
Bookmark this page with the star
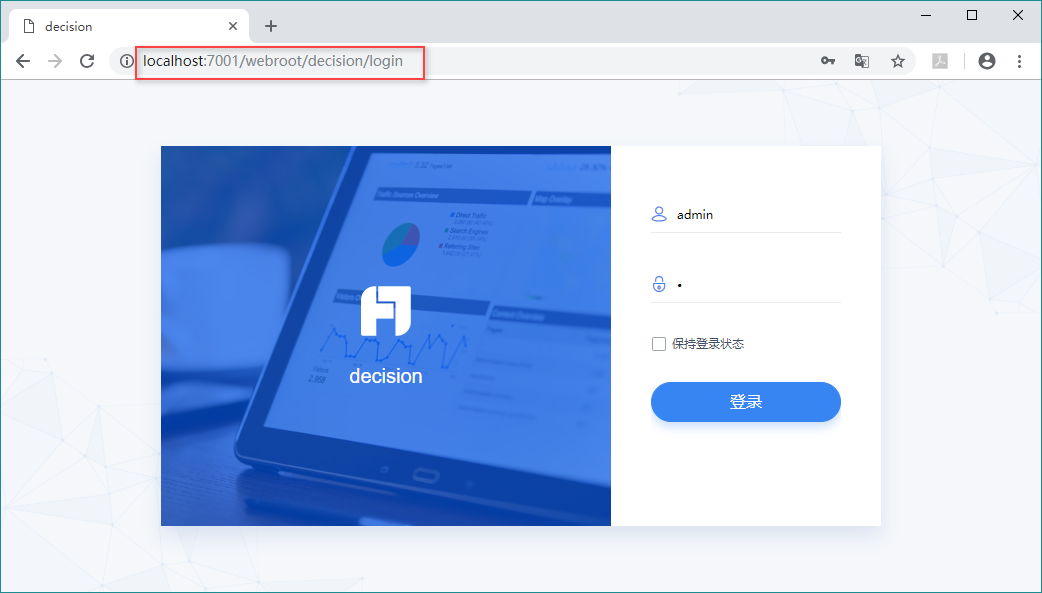[898, 61]
